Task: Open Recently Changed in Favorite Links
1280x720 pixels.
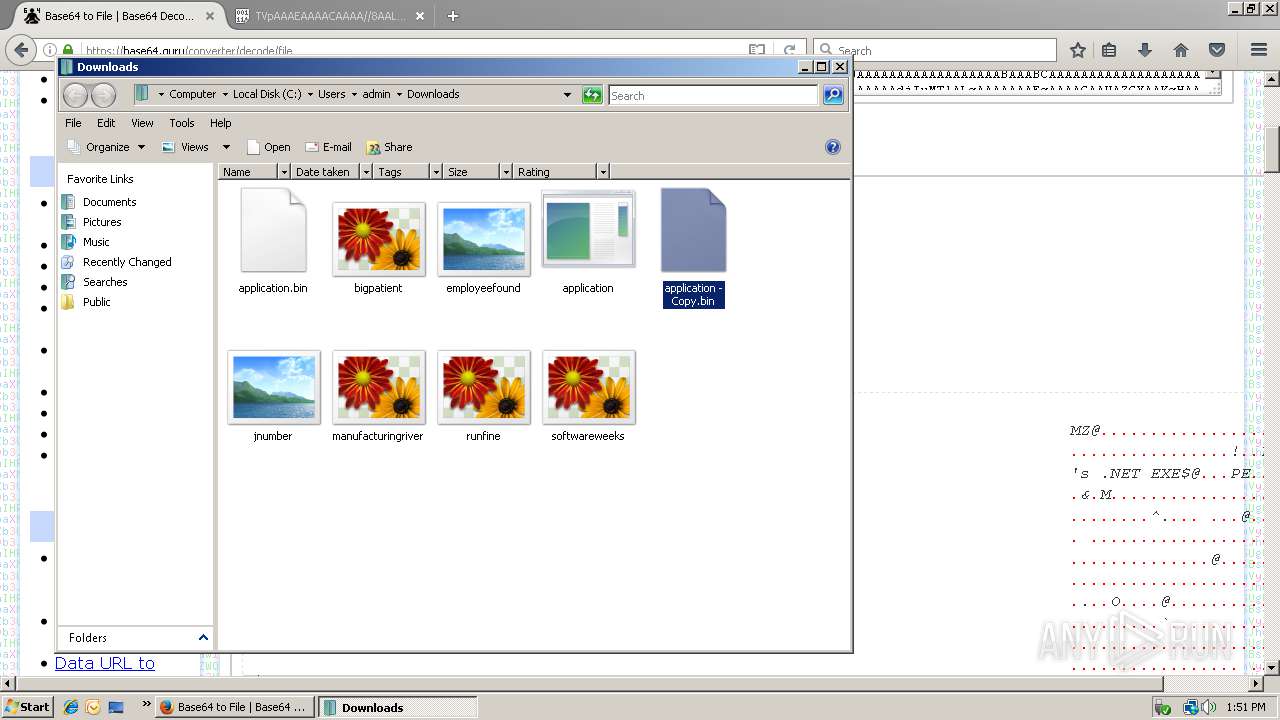Action: pyautogui.click(x=127, y=262)
